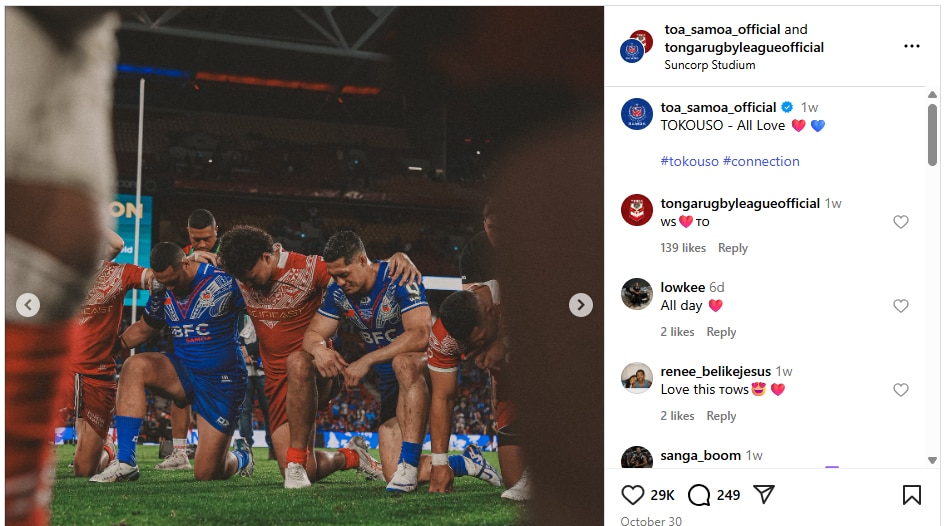Share the post with paper plane icon
This screenshot has width=946, height=526.
coord(764,495)
